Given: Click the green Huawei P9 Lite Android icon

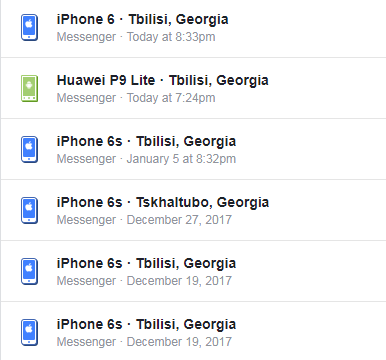Looking at the screenshot, I should point(29,88).
